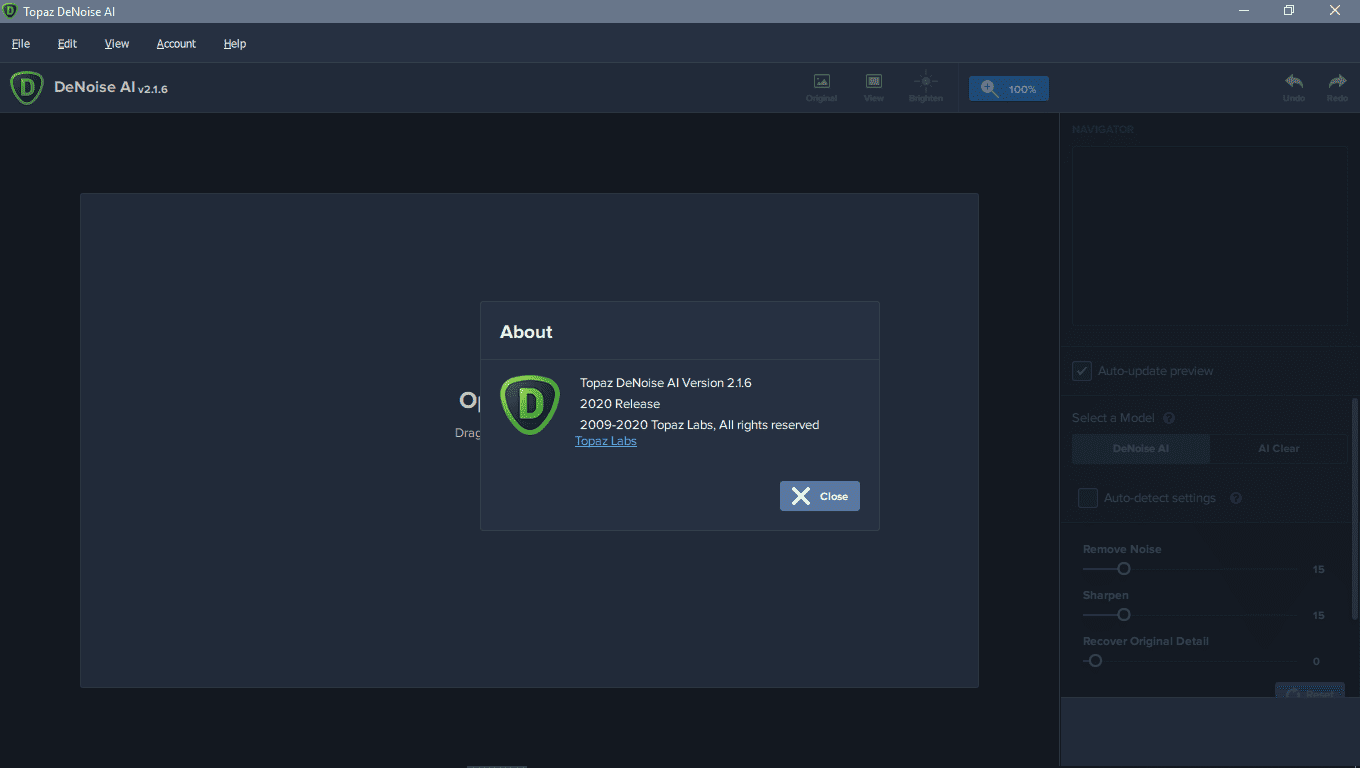1360x768 pixels.
Task: Click the Sharpen value 15
Action: [x=1318, y=616]
